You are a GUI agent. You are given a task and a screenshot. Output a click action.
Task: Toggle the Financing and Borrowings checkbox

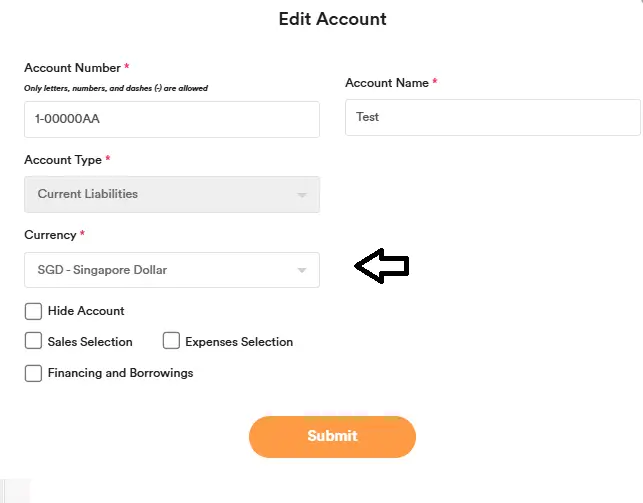(33, 373)
